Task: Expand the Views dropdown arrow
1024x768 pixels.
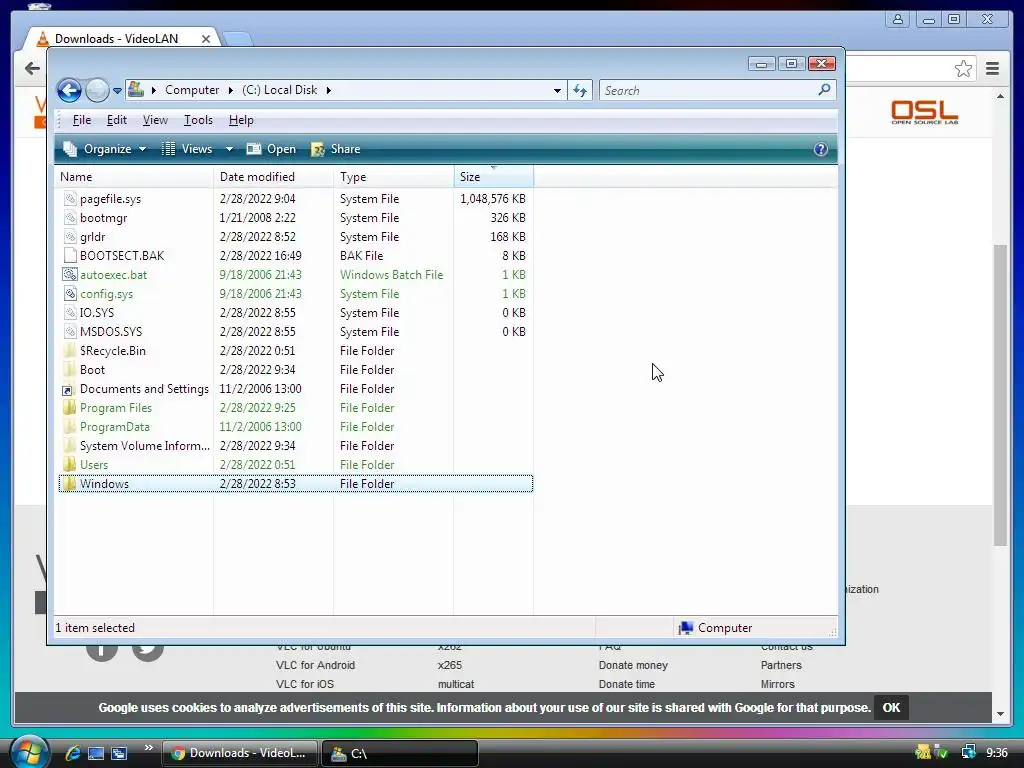Action: 229,149
